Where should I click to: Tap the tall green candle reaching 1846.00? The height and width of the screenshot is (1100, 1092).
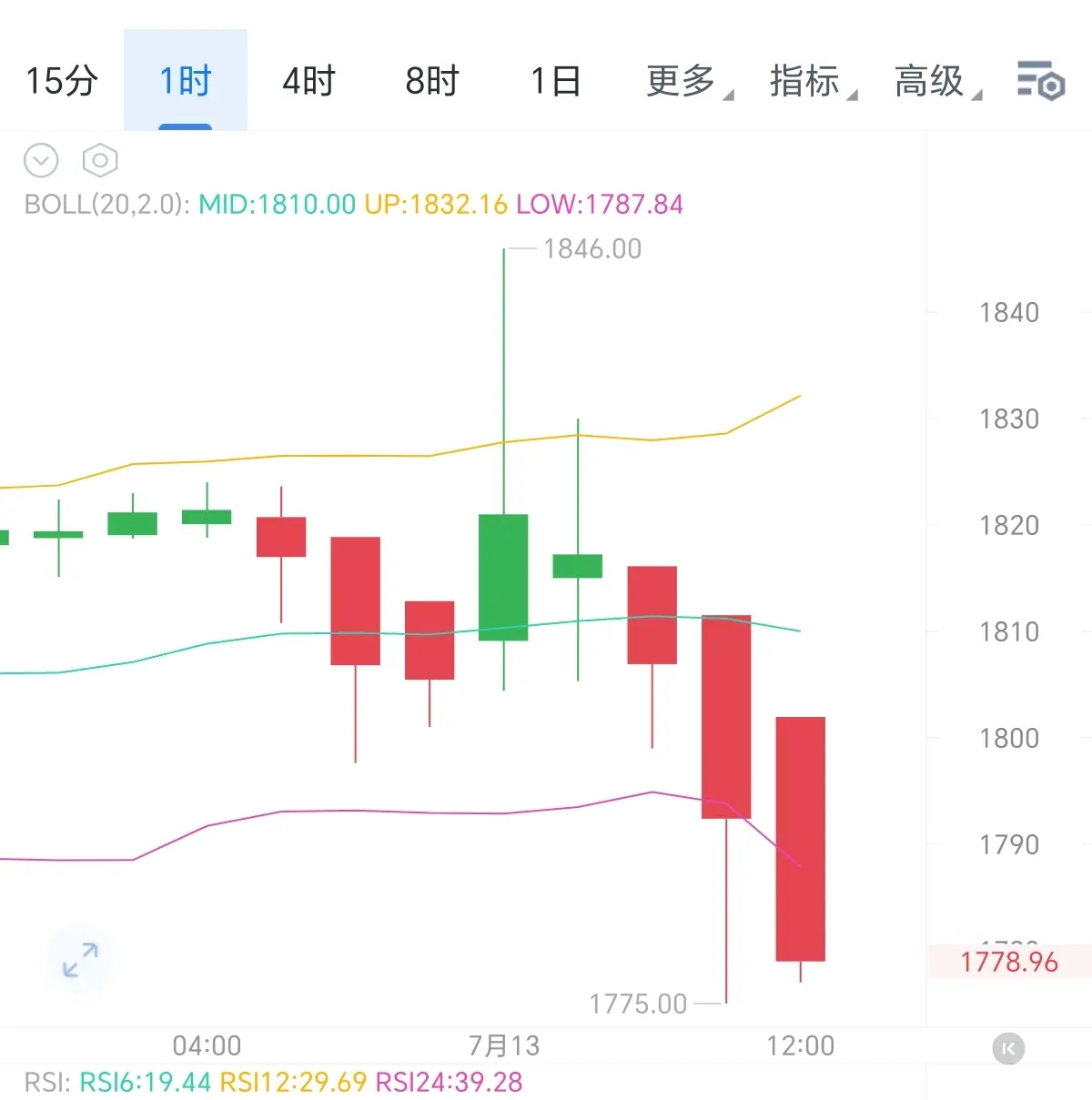coord(503,578)
